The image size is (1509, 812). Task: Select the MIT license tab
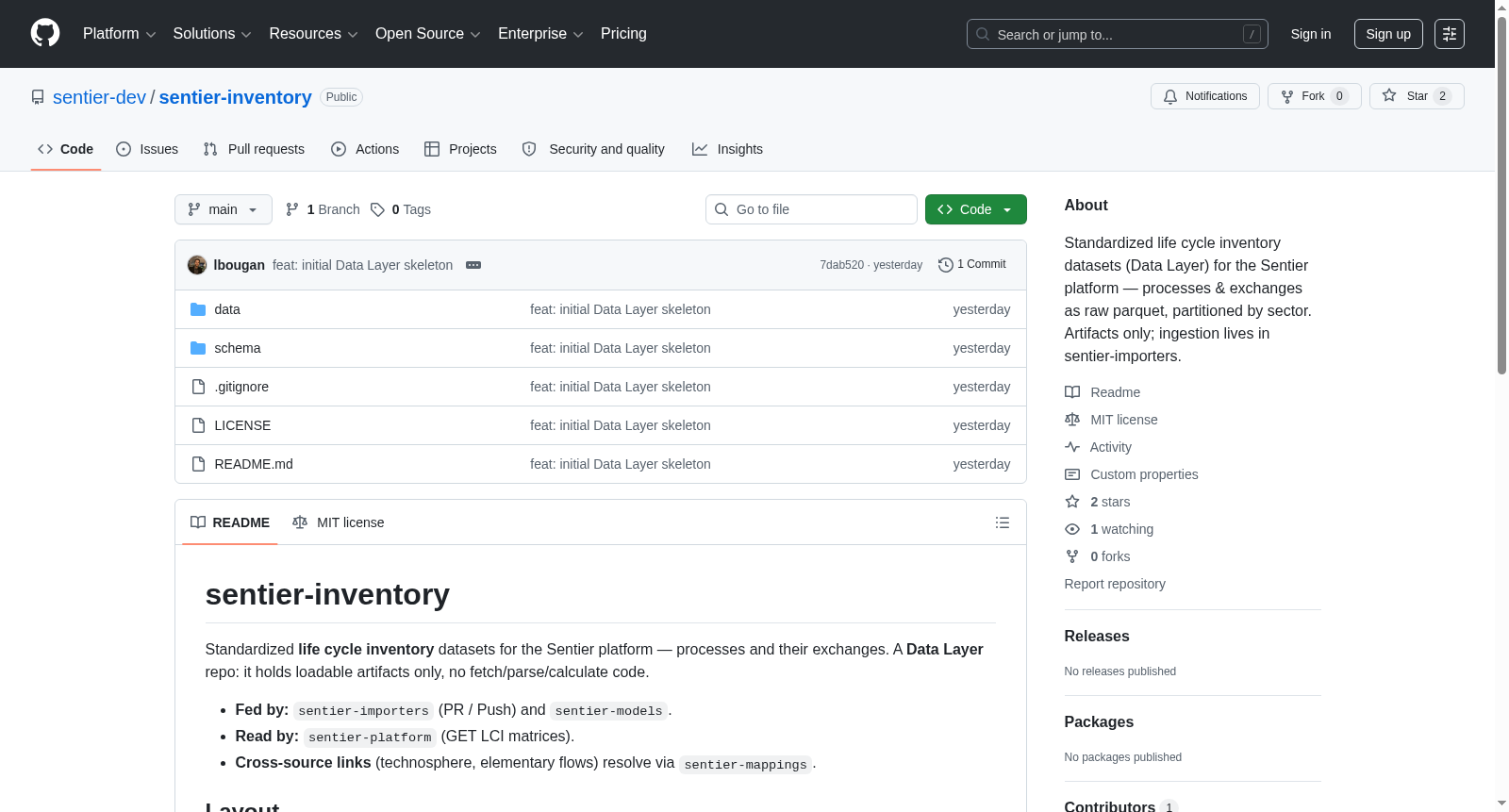[x=339, y=522]
